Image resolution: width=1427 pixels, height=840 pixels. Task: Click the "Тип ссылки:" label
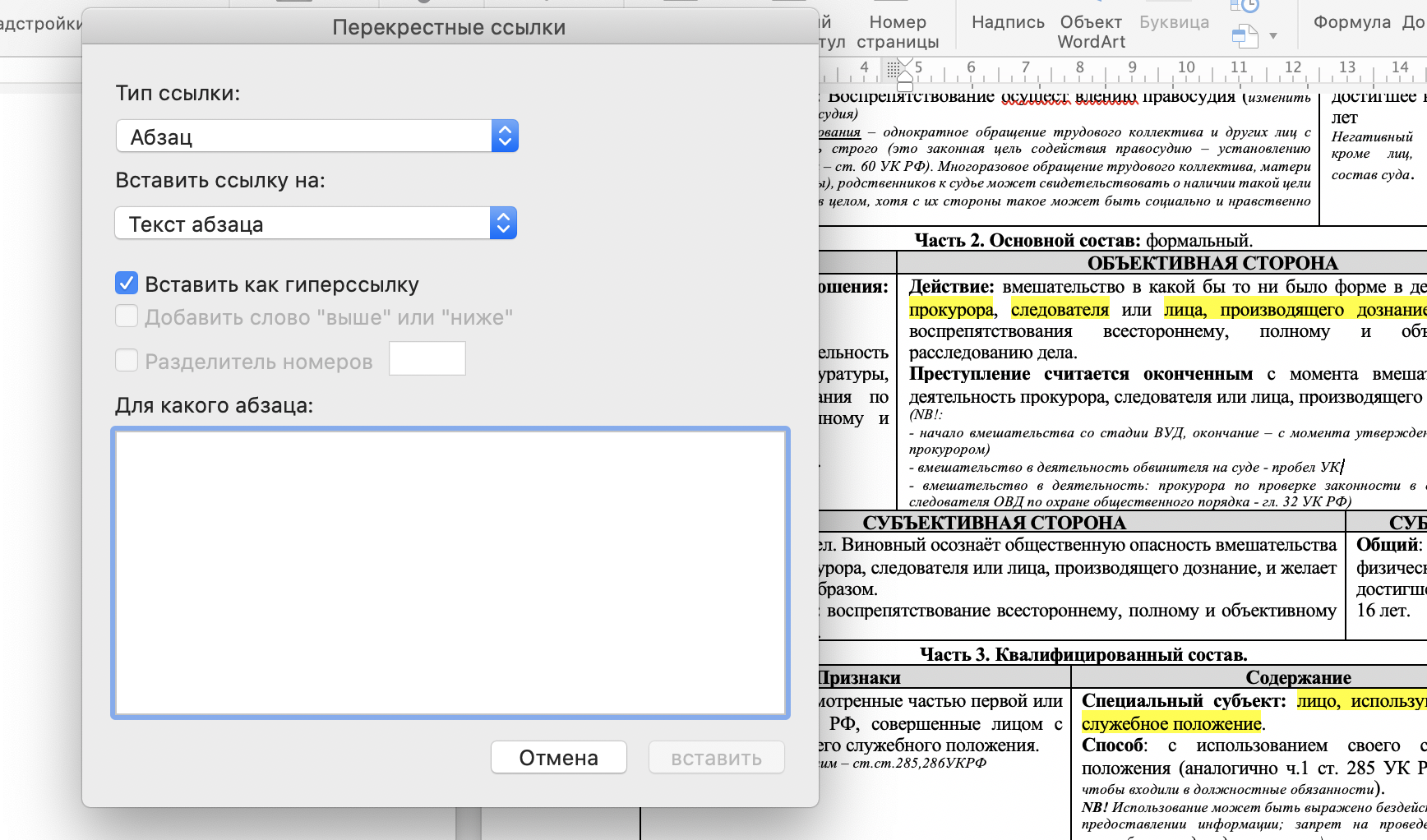pos(178,93)
